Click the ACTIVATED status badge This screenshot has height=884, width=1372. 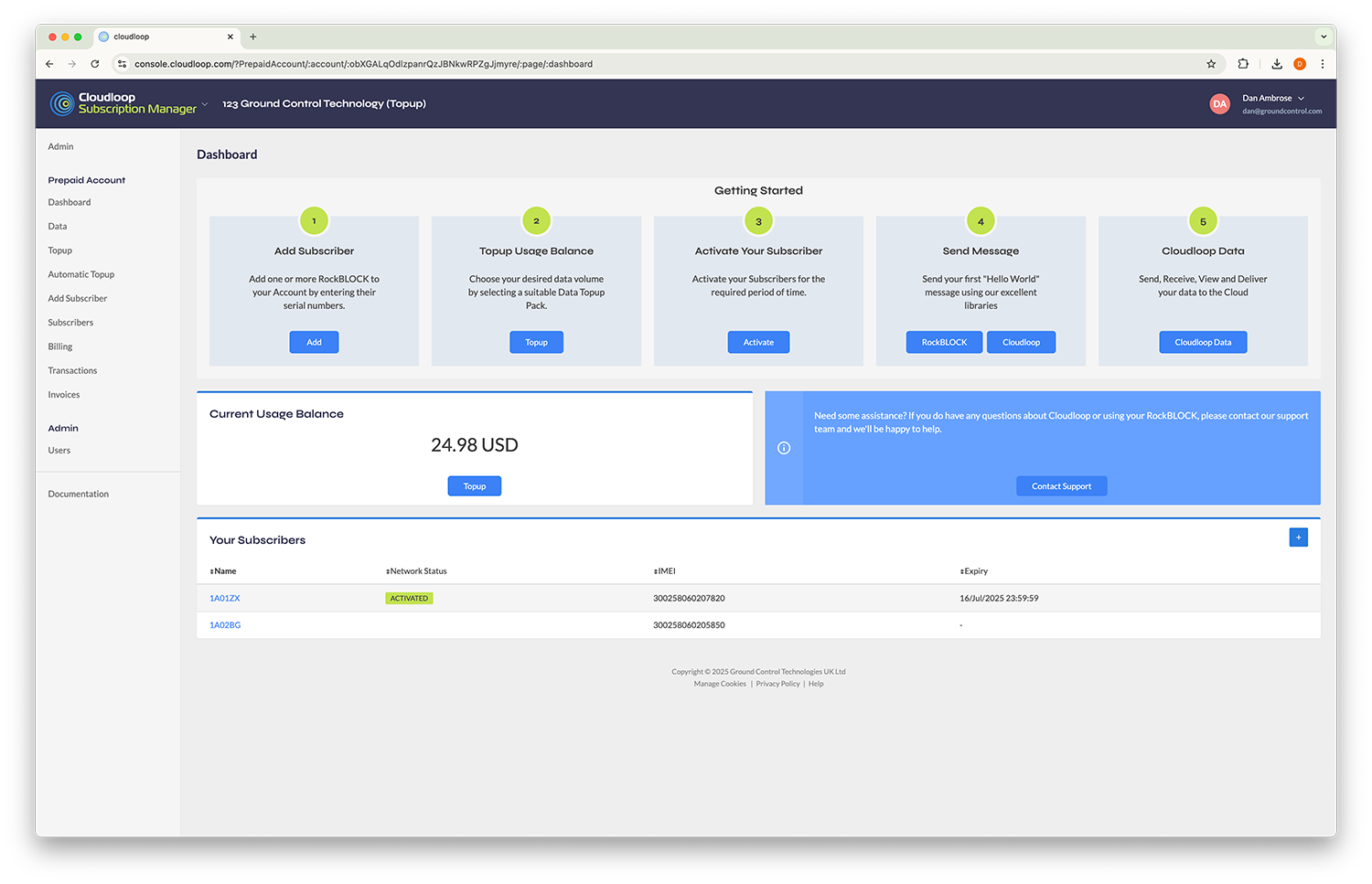(409, 598)
